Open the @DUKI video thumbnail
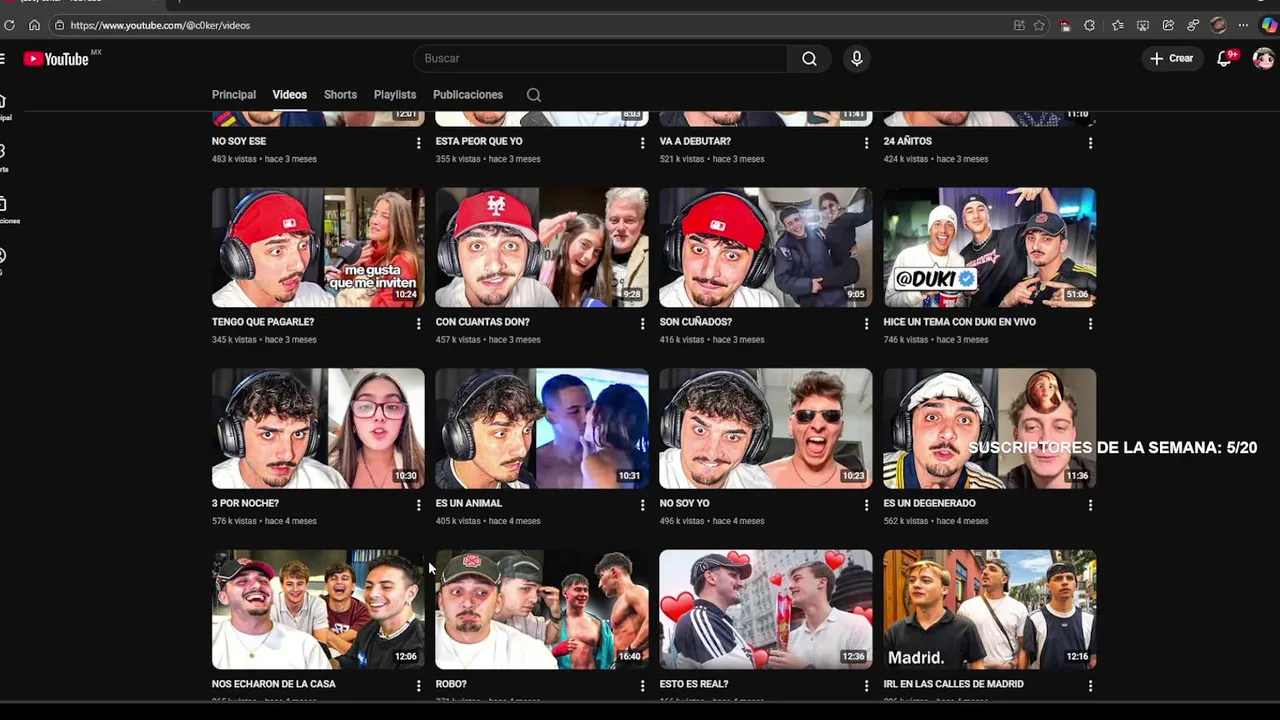 [x=990, y=247]
